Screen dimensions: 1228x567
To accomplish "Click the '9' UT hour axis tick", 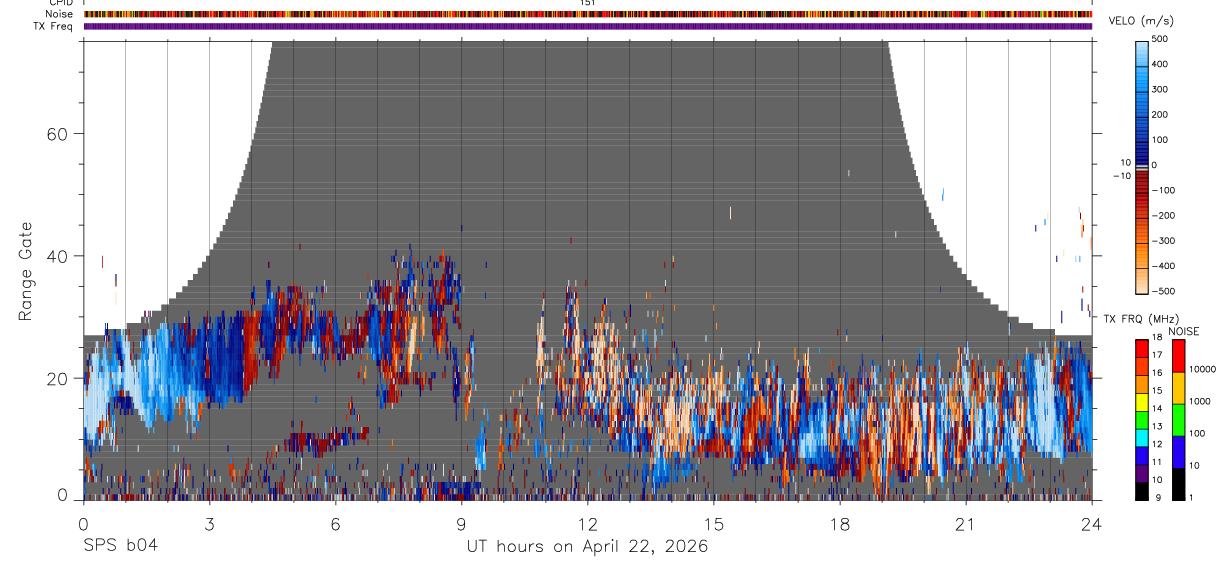I will click(461, 524).
